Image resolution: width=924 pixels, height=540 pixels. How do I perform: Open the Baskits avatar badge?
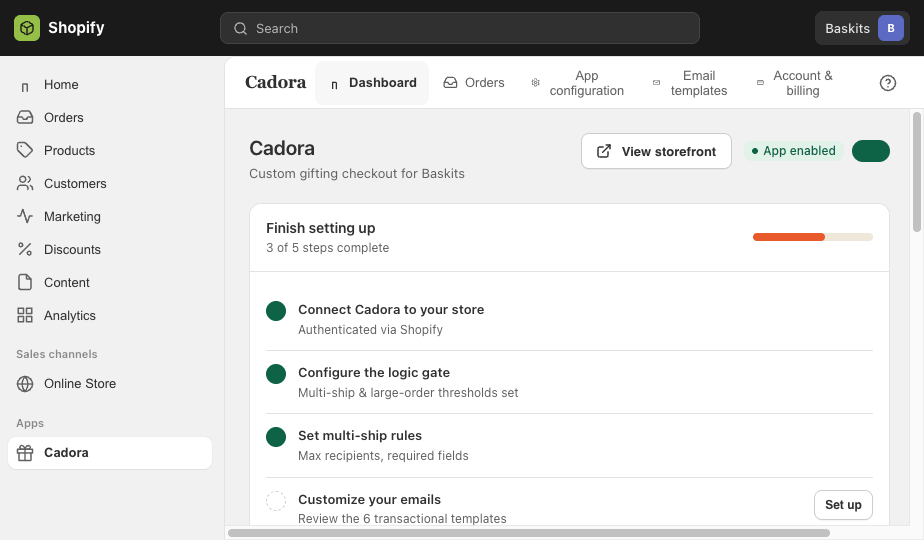tap(890, 28)
